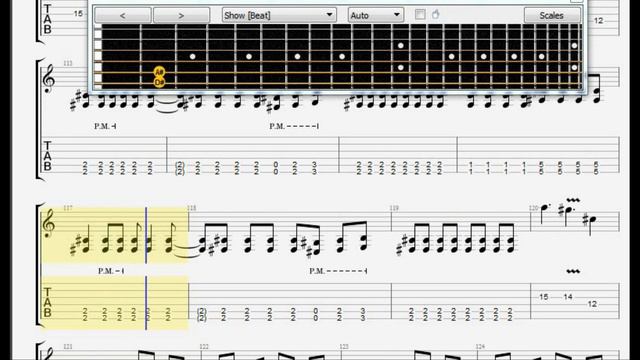Click the TAB clef in highlighted measure 117
Screen dimensions: 640x360
tap(47, 302)
